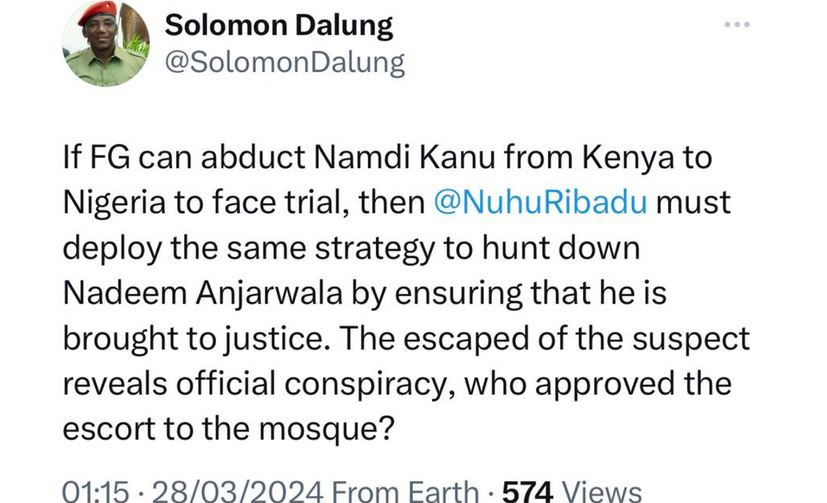
Task: Click the 01:15 tweet timestamp
Action: pyautogui.click(x=98, y=490)
